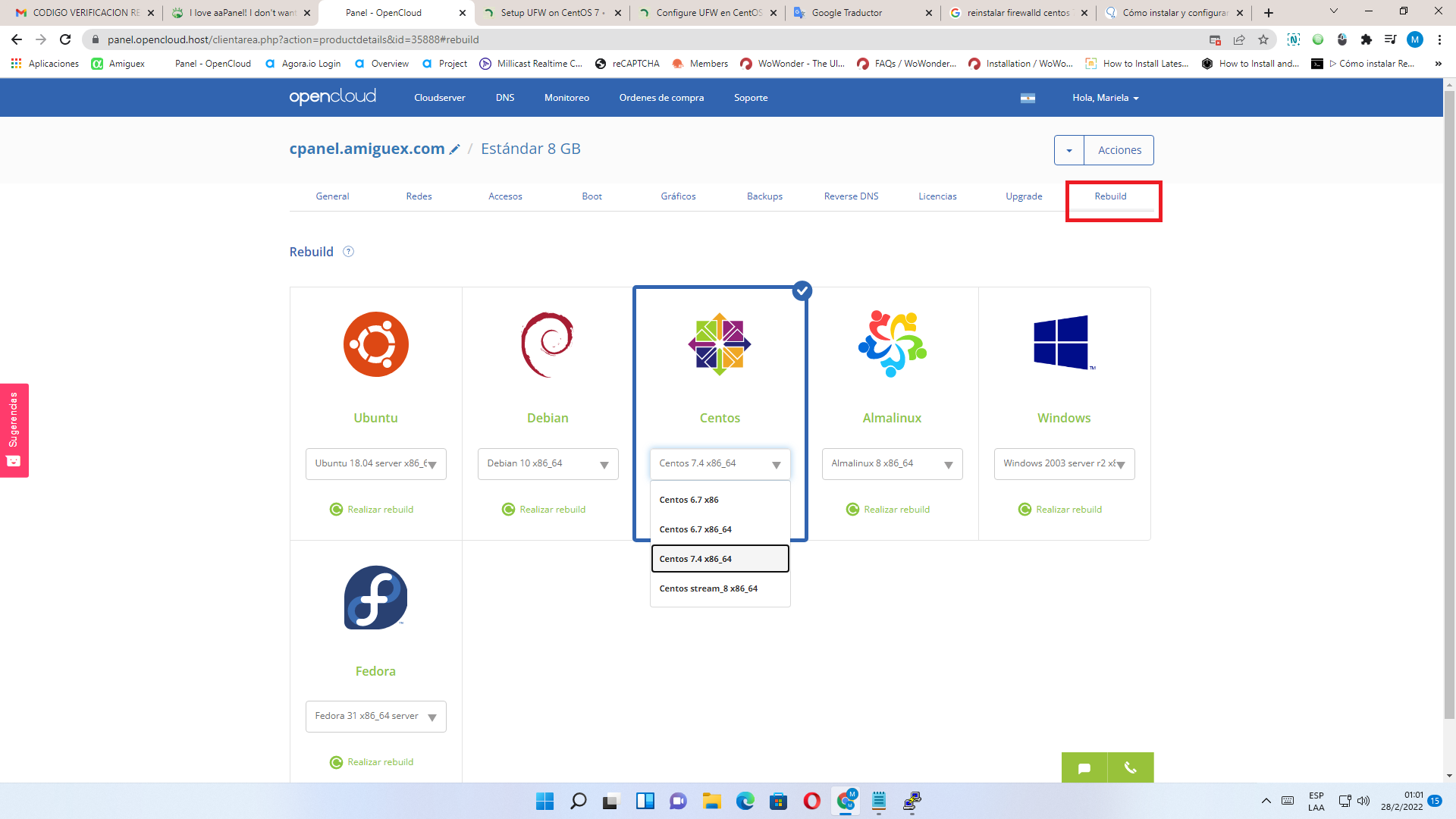Select the Almalinux logo
Viewport: 1456px width, 819px height.
[892, 344]
